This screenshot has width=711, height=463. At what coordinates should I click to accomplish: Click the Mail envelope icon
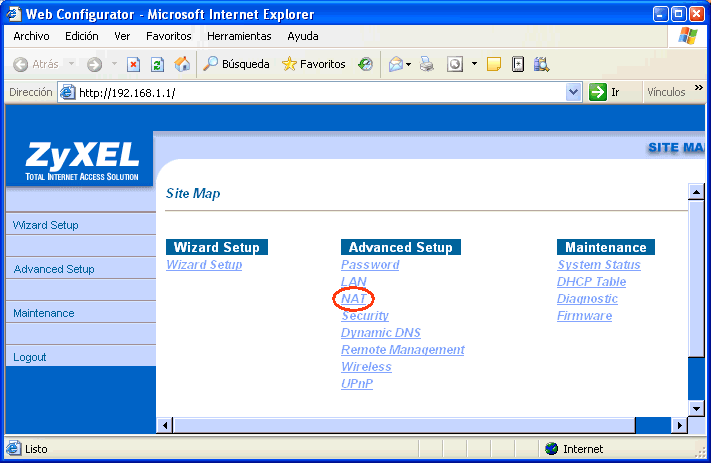(396, 64)
